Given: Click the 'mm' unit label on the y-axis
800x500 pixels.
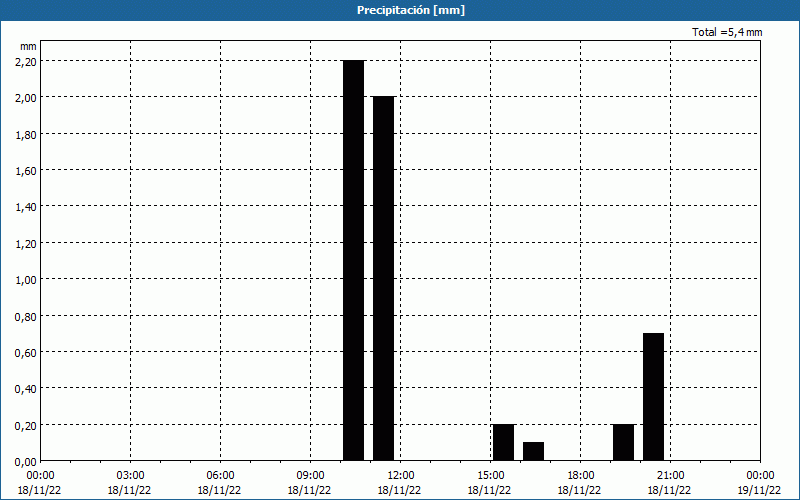Looking at the screenshot, I should [28, 46].
